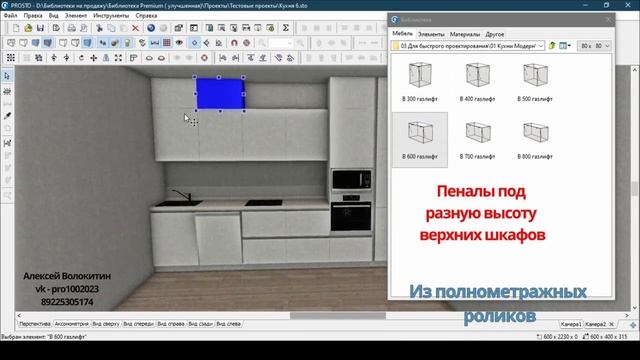Switch to the Вид сзади view tab
Image resolution: width=640 pixels, height=360 pixels.
[x=200, y=324]
